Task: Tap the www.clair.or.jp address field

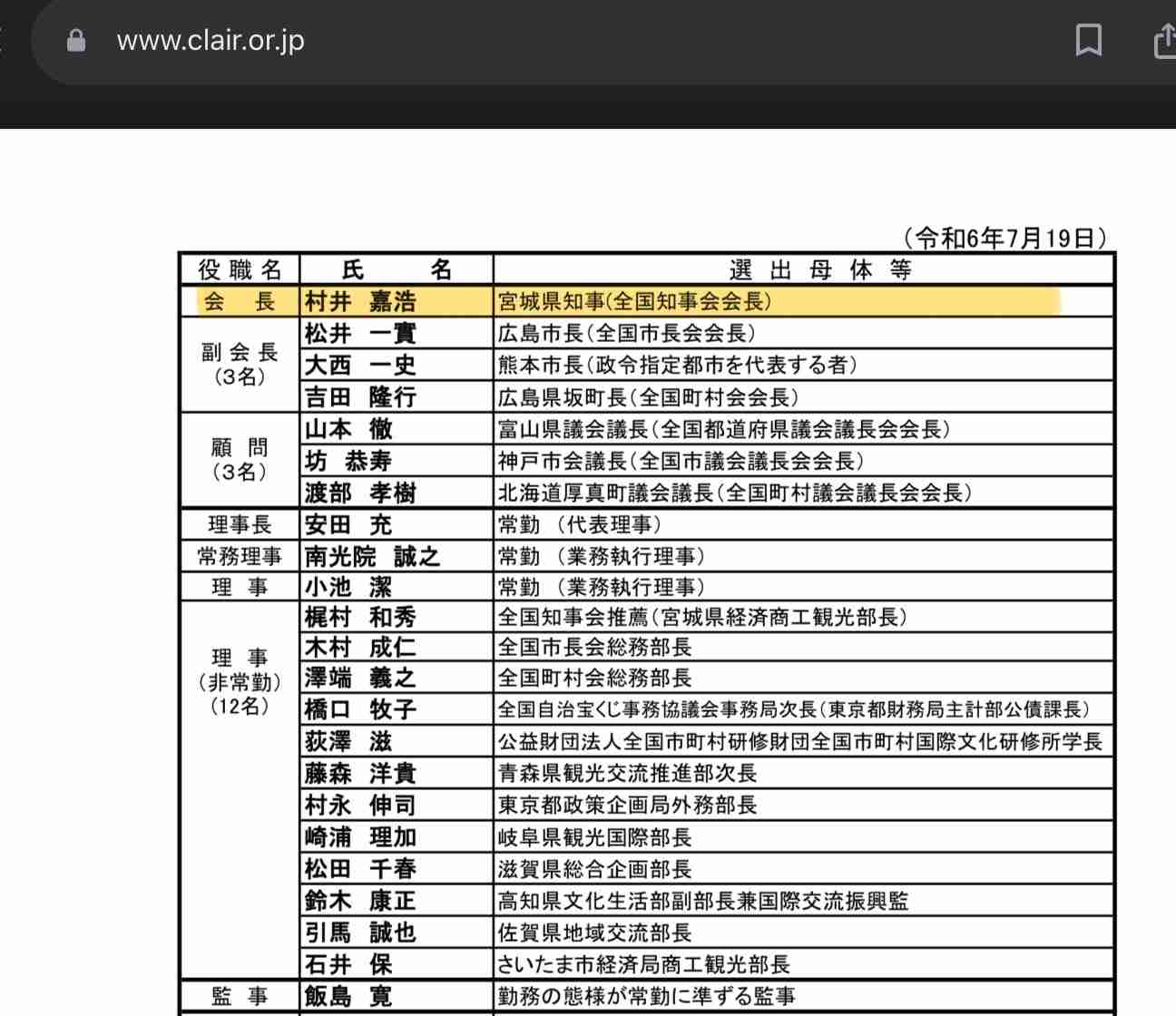Action: [211, 41]
